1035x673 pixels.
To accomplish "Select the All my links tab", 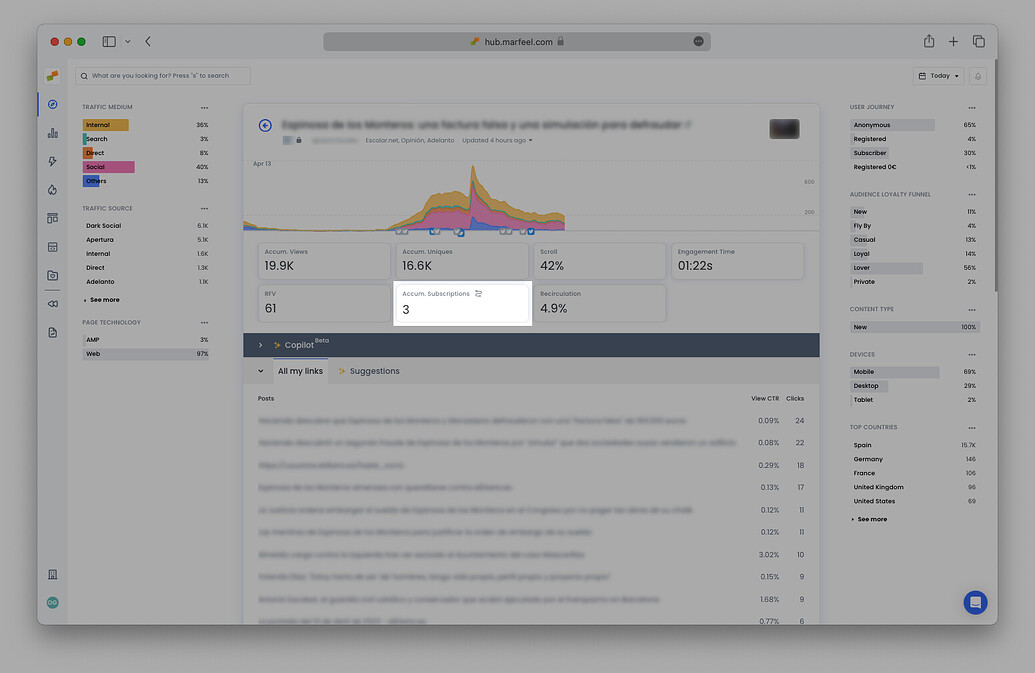I will pos(300,371).
